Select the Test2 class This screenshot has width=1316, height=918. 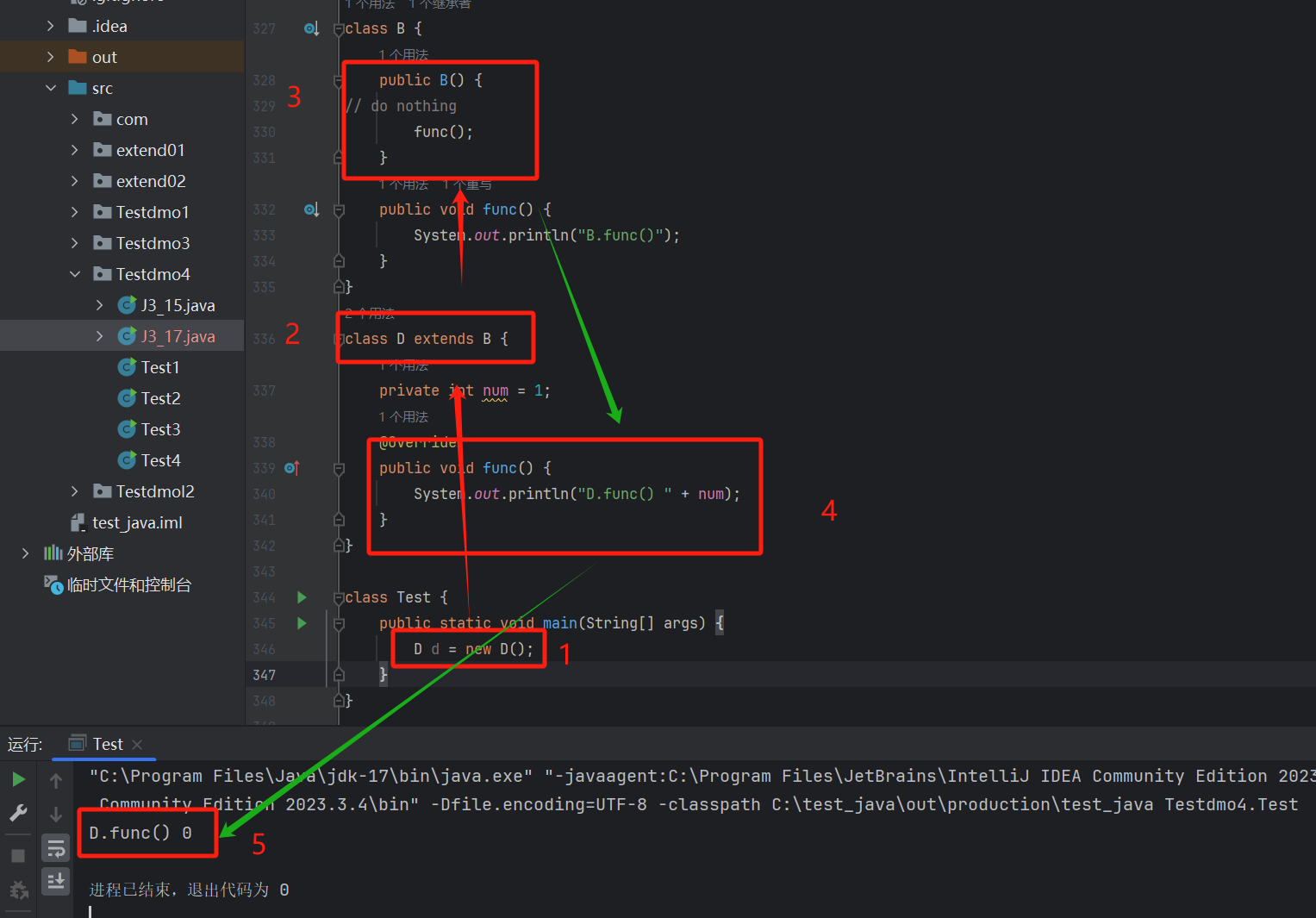pyautogui.click(x=160, y=398)
